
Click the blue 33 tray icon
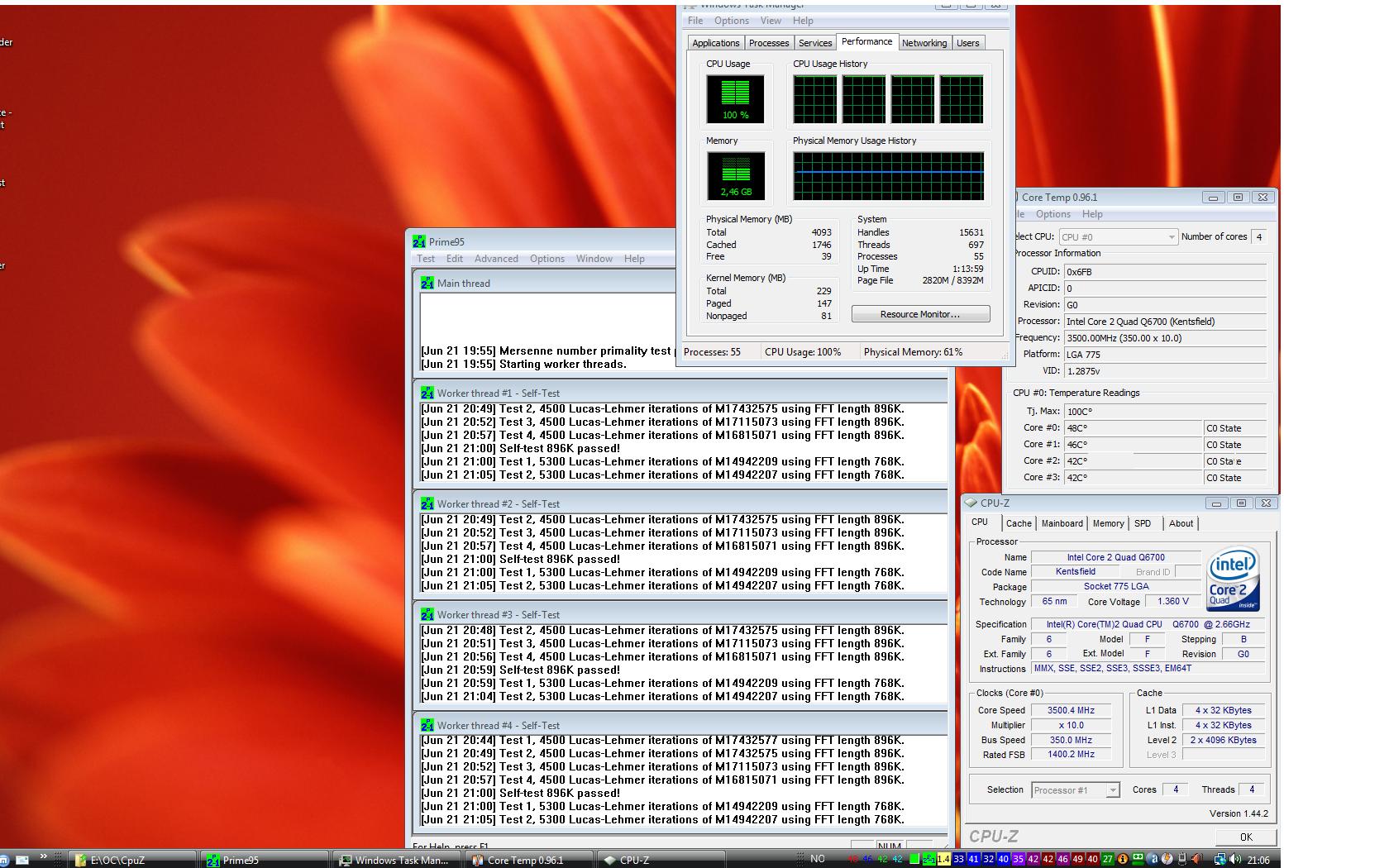958,859
